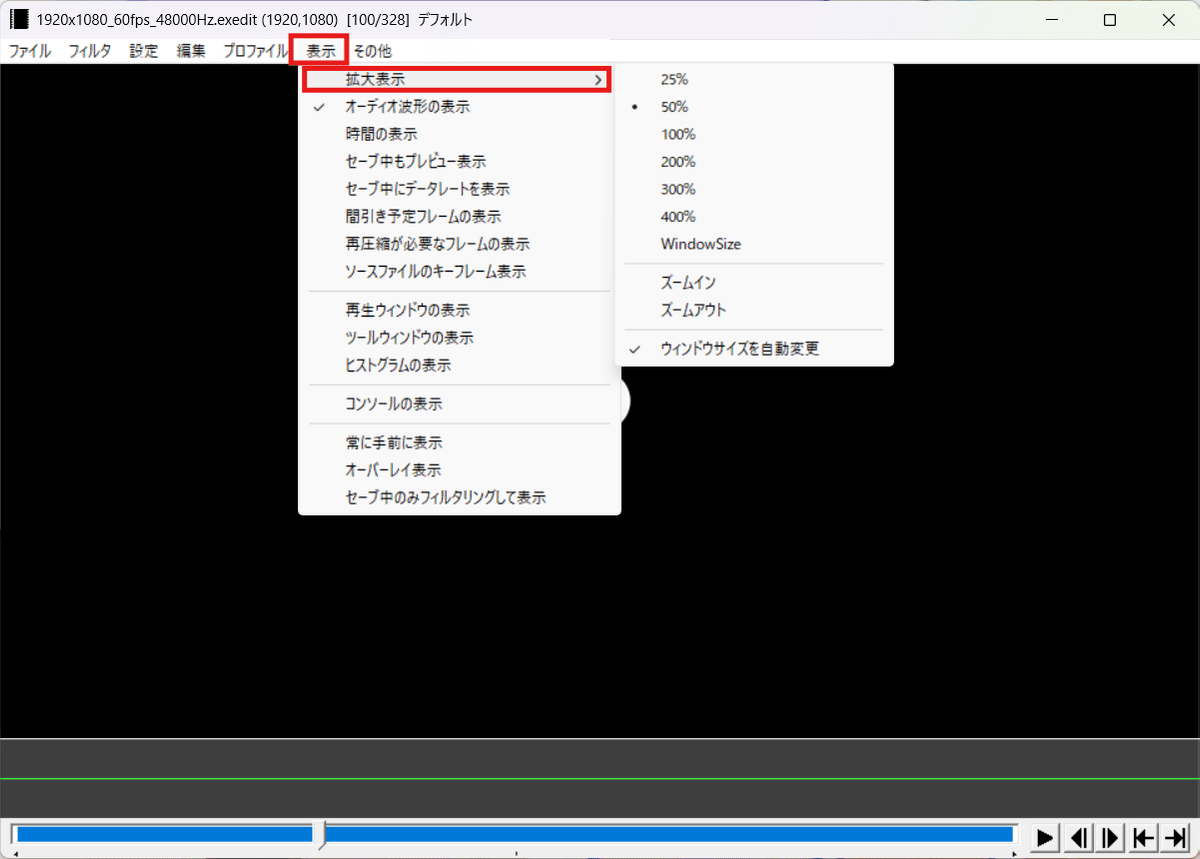Maximize the AviUtl window
This screenshot has height=859, width=1200.
pyautogui.click(x=1110, y=20)
